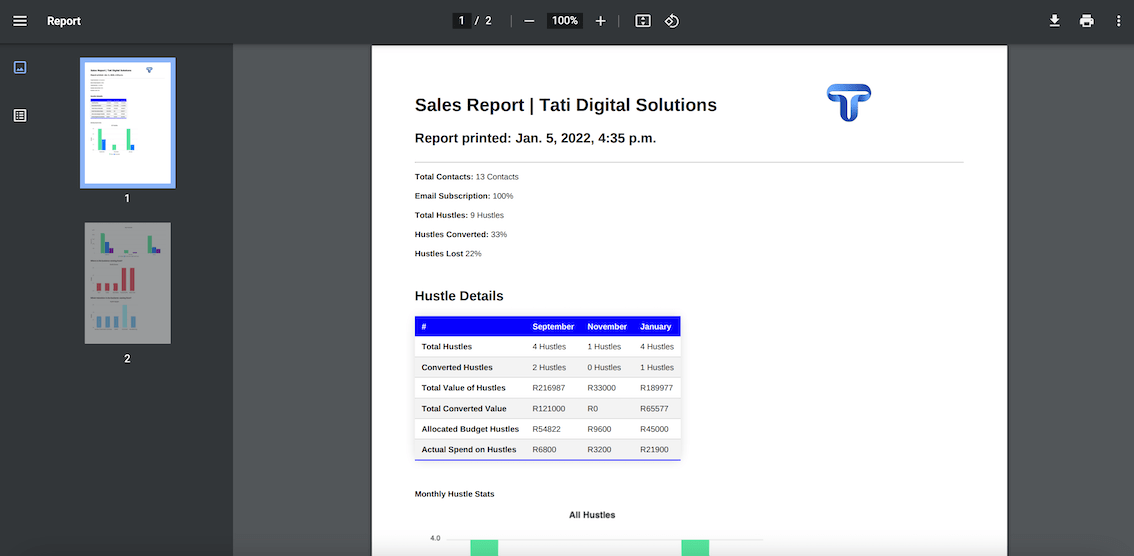Click the R189977 value cell
Image resolution: width=1134 pixels, height=556 pixels.
pos(657,388)
